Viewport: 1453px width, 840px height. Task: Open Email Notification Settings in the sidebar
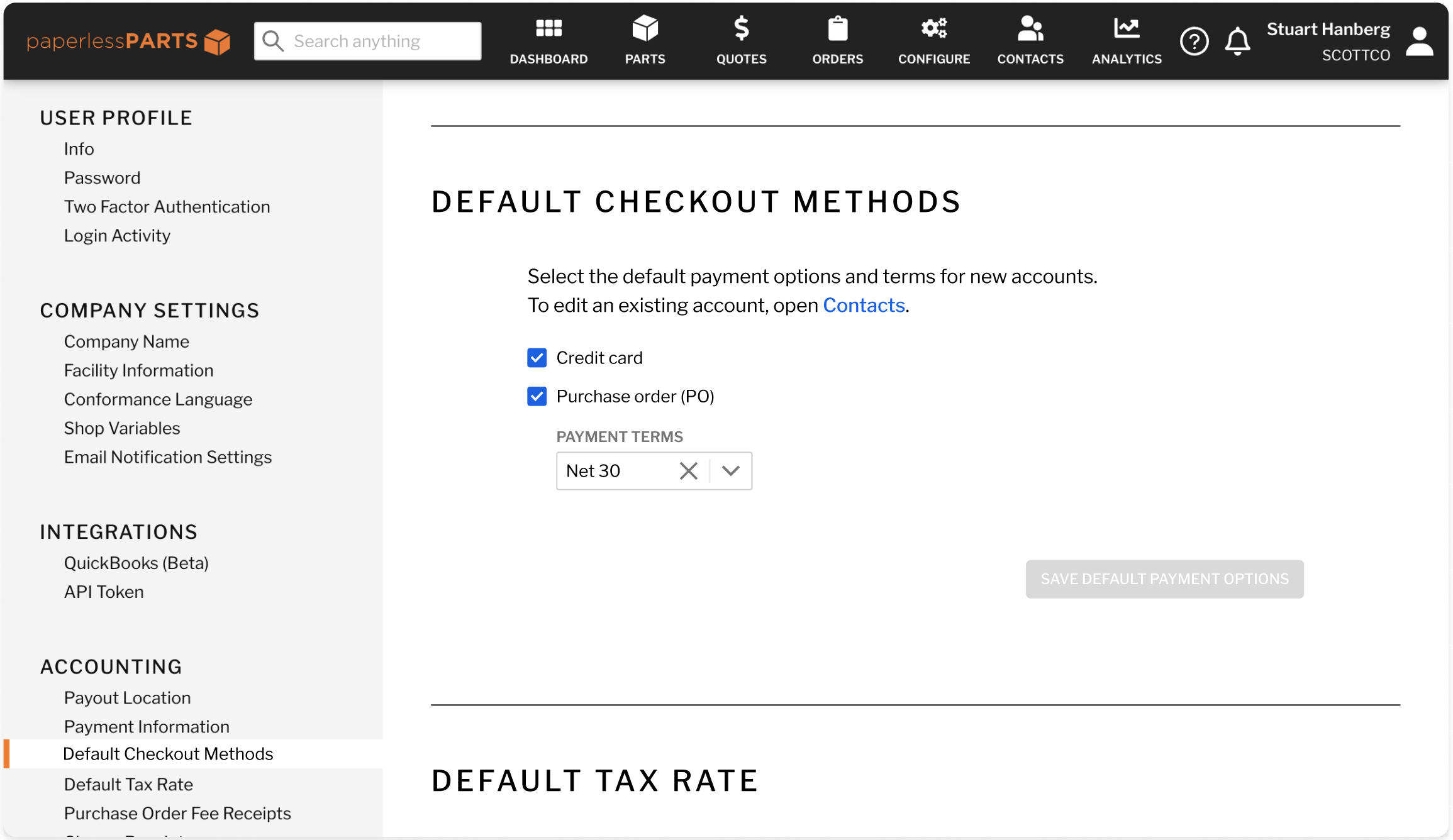[167, 456]
